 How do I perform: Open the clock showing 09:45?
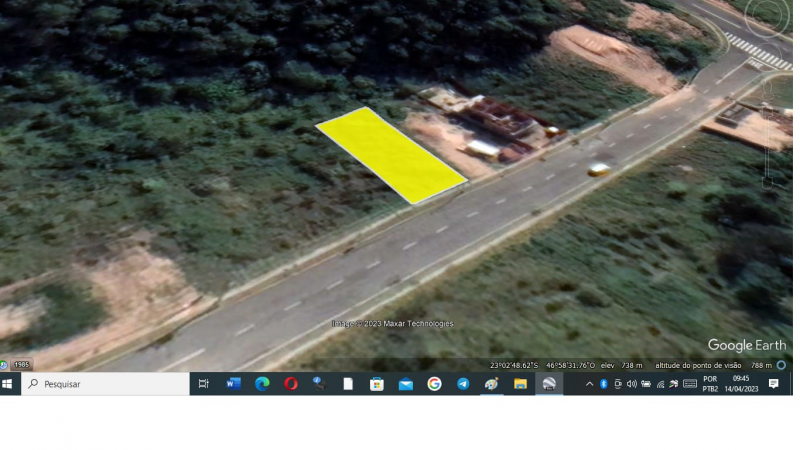pos(741,384)
